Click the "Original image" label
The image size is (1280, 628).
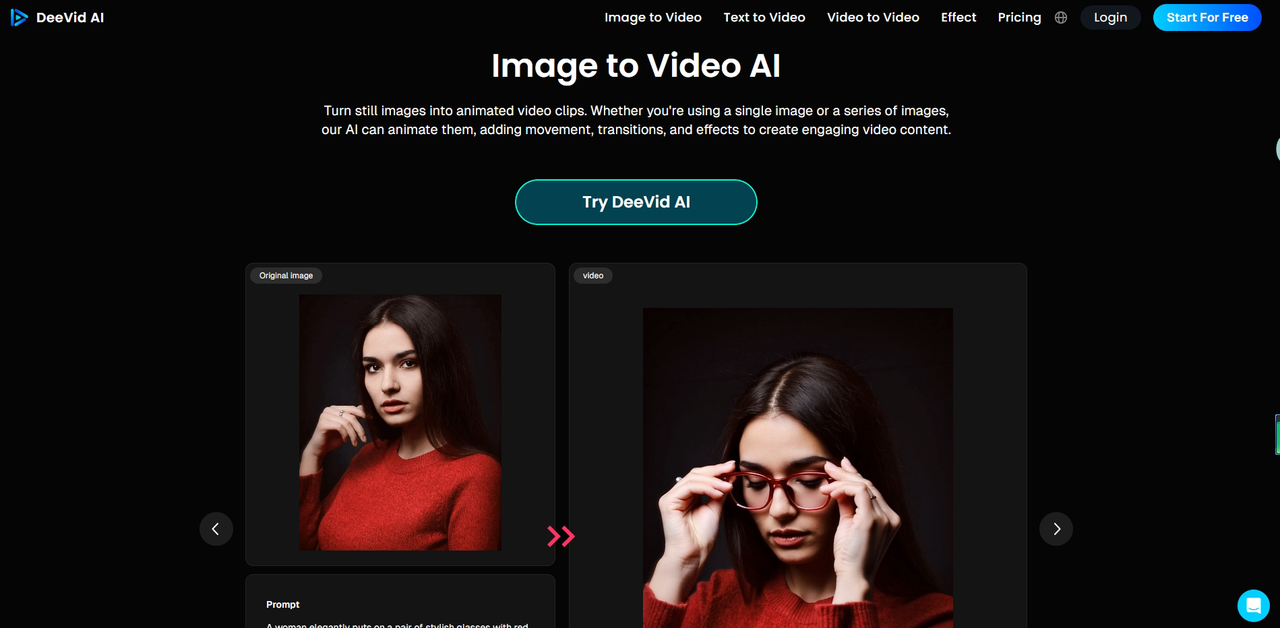(286, 275)
